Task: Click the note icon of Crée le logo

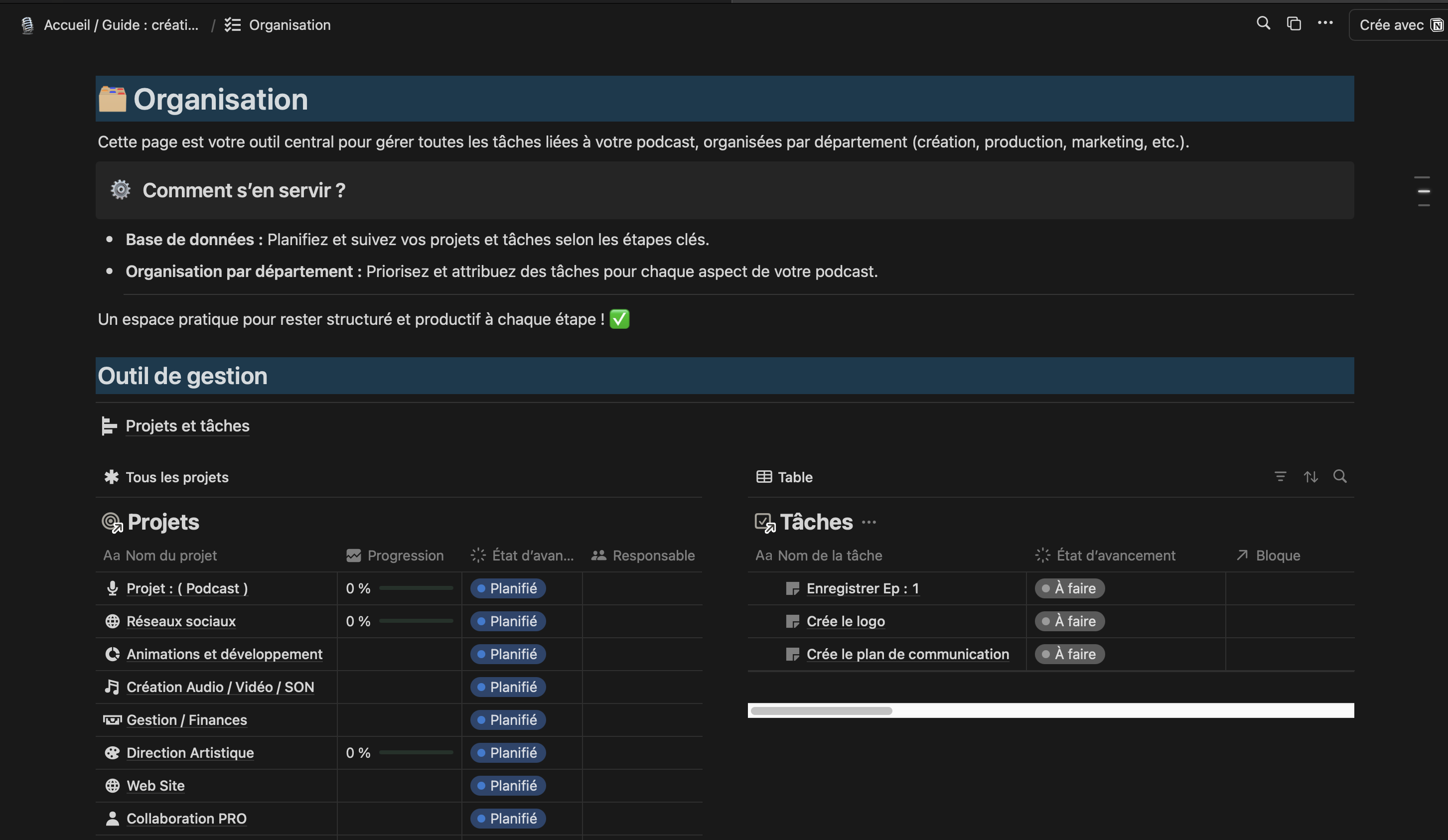Action: pyautogui.click(x=792, y=621)
